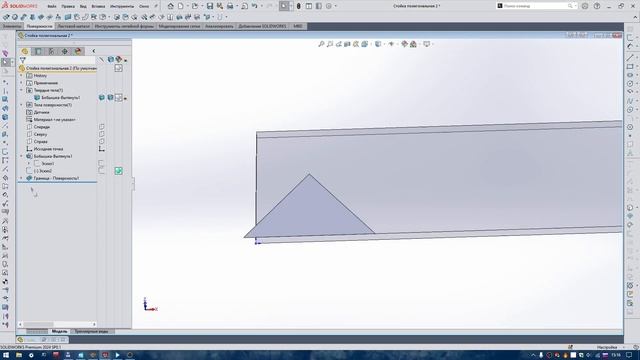Image resolution: width=640 pixels, height=360 pixels.
Task: Click the command search input field
Action: [x=536, y=6]
